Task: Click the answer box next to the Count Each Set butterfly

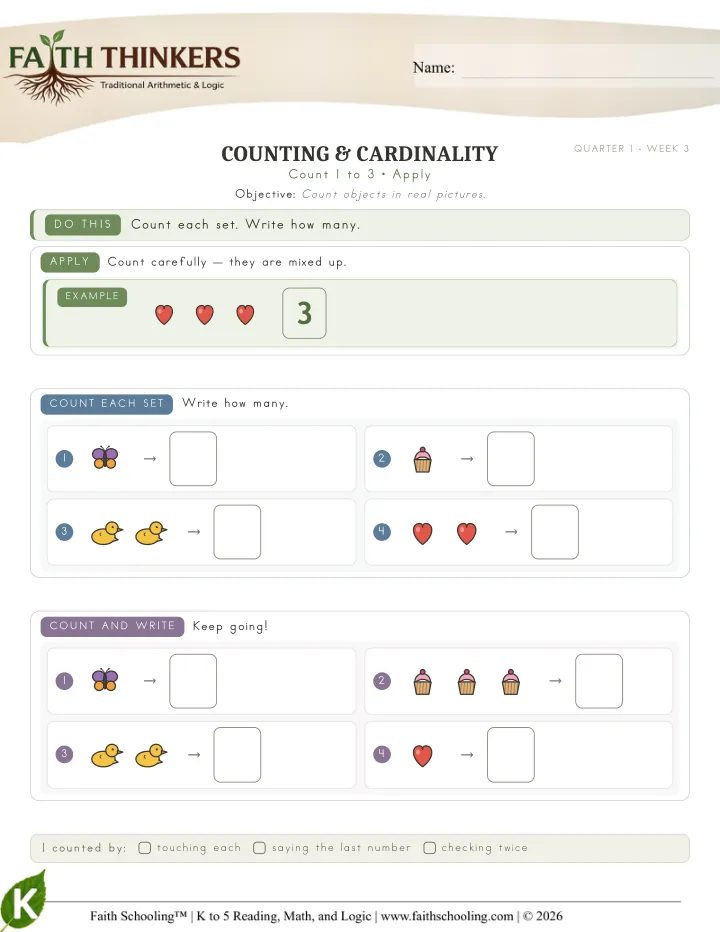Action: click(x=193, y=458)
